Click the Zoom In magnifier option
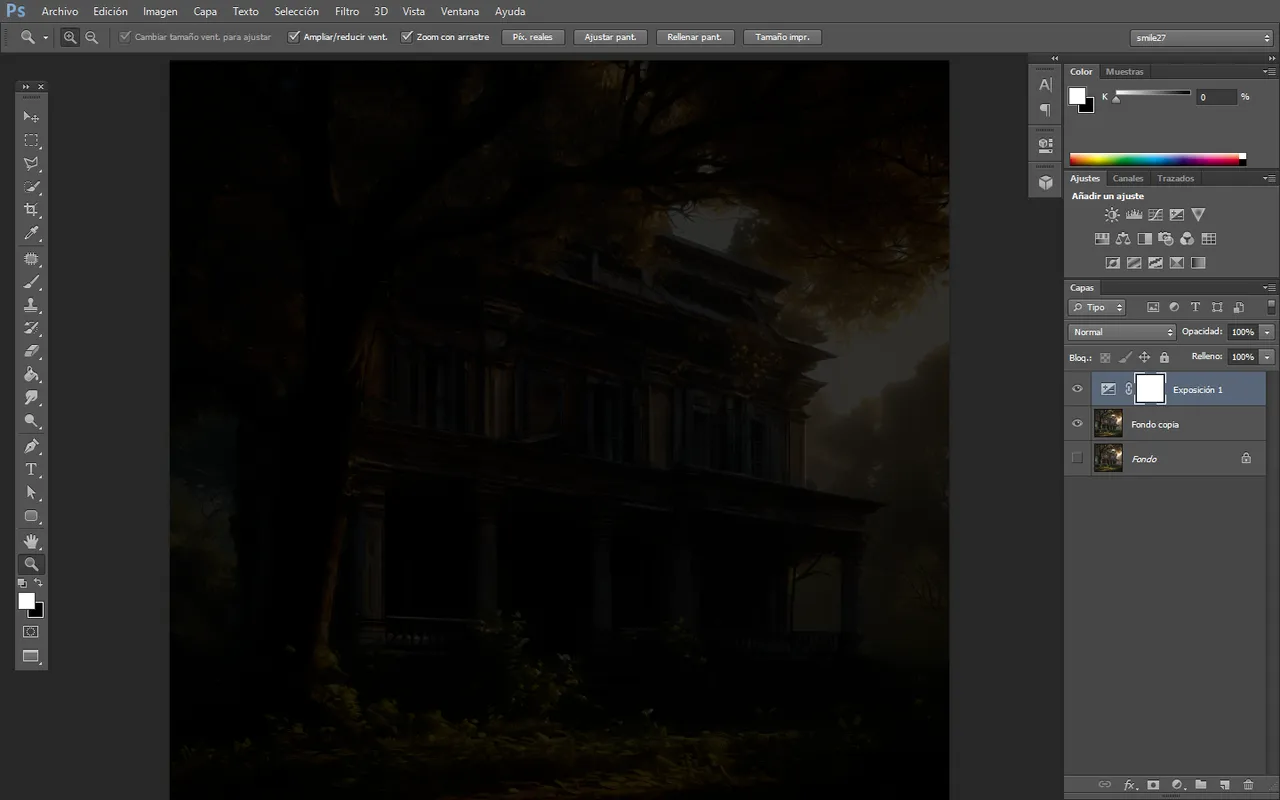The image size is (1280, 800). click(70, 37)
